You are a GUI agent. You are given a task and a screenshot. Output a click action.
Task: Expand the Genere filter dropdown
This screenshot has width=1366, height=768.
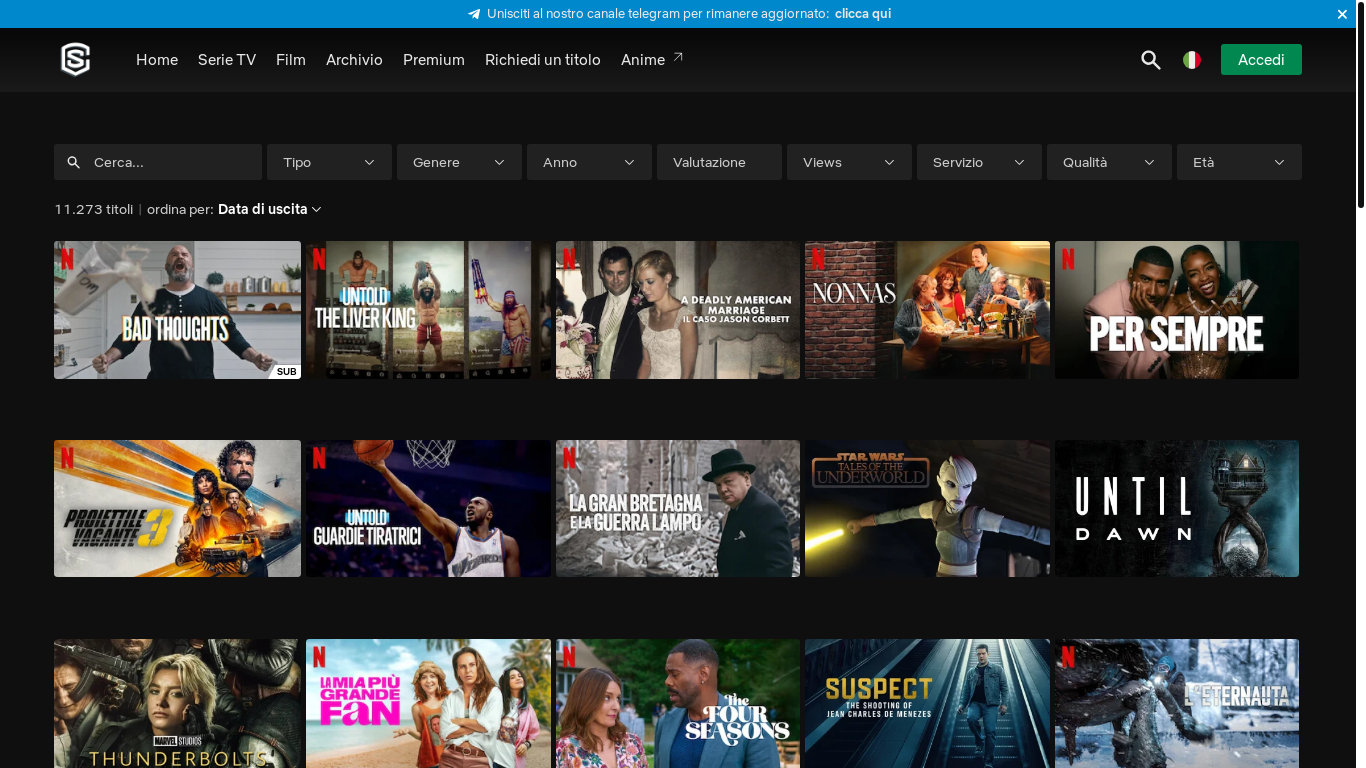point(459,162)
